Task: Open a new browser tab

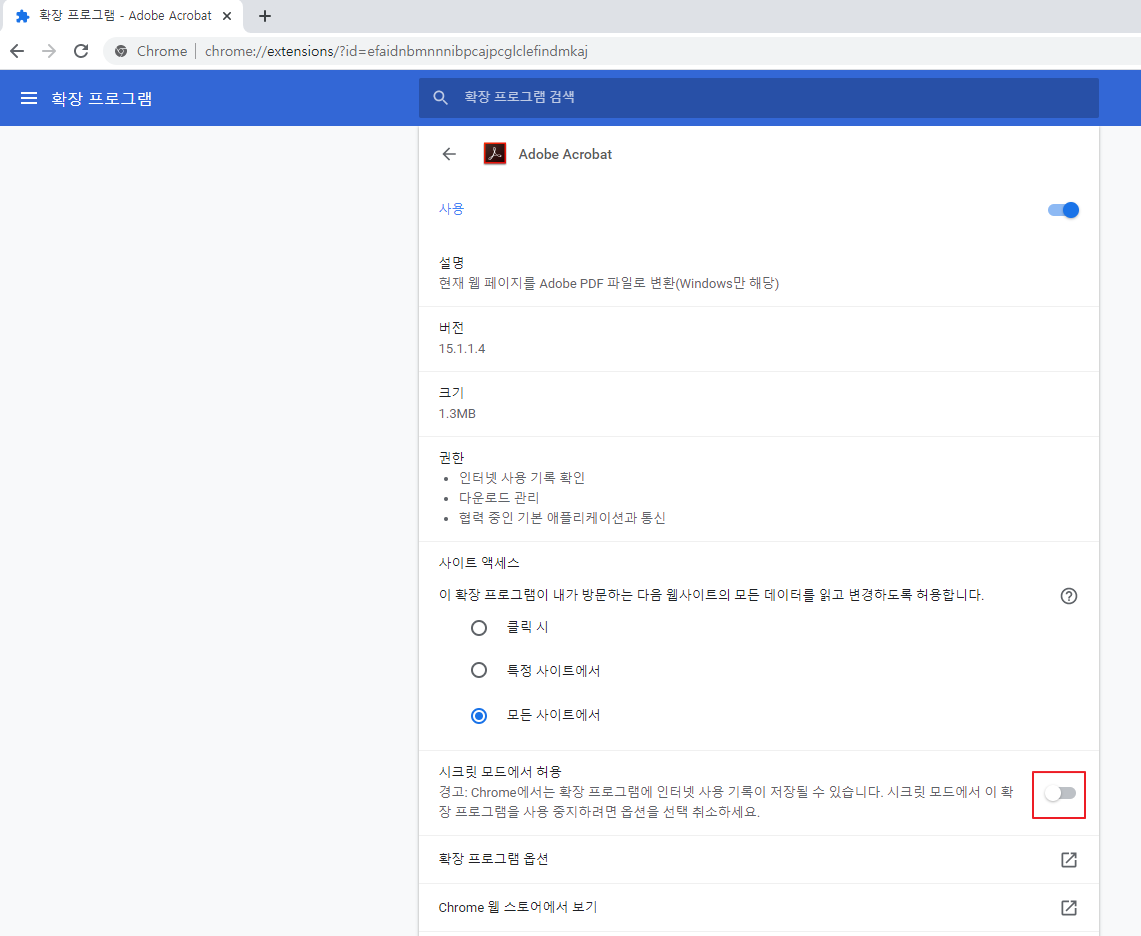Action: pyautogui.click(x=265, y=16)
